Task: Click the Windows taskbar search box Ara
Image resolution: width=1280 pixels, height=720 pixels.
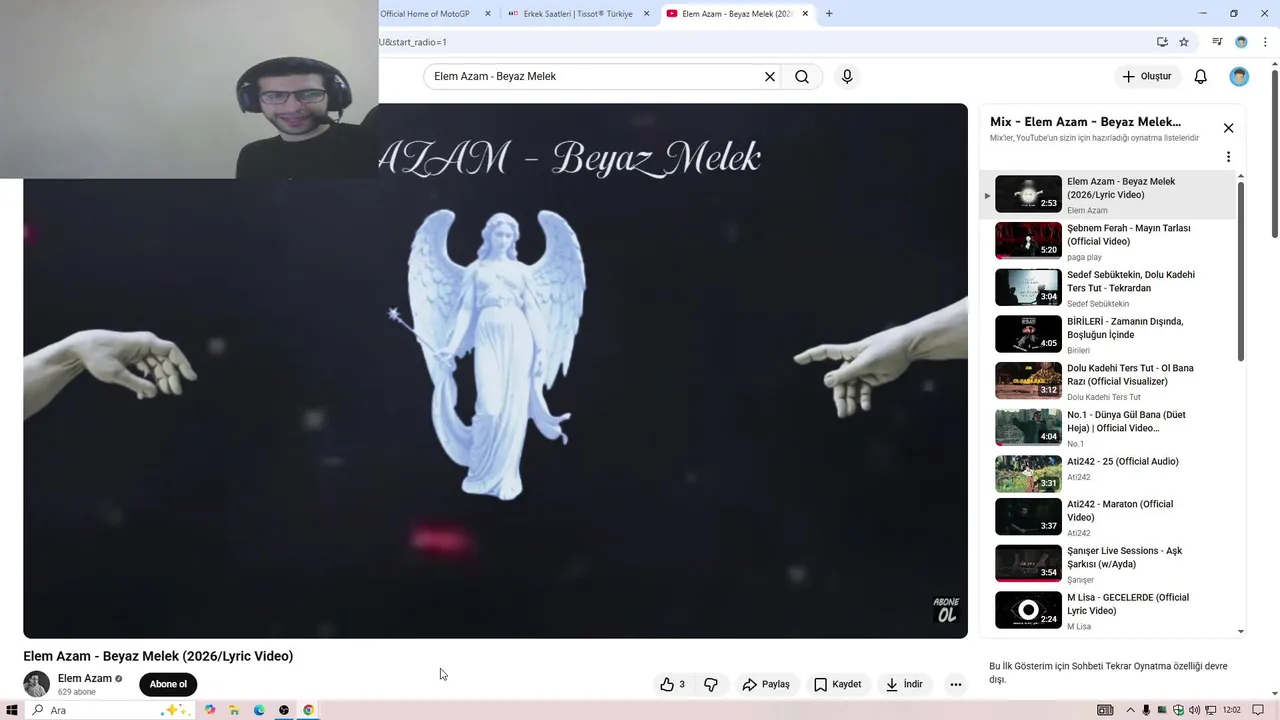Action: [110, 710]
